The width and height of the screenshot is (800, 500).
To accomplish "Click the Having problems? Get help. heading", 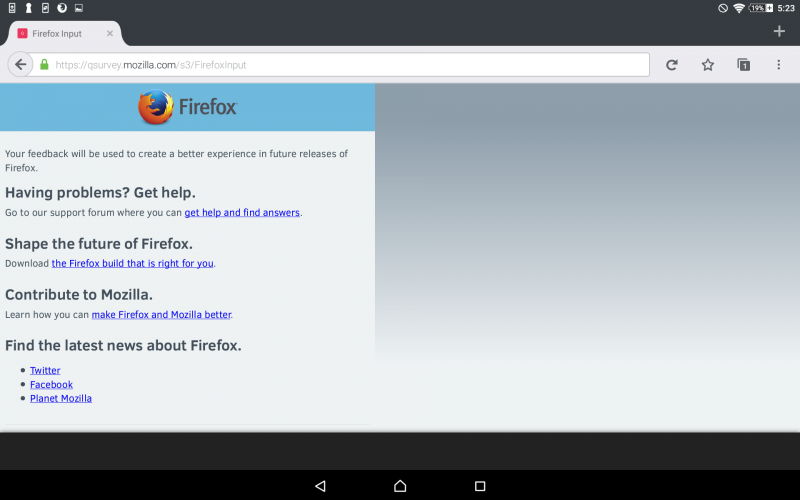I will (101, 192).
